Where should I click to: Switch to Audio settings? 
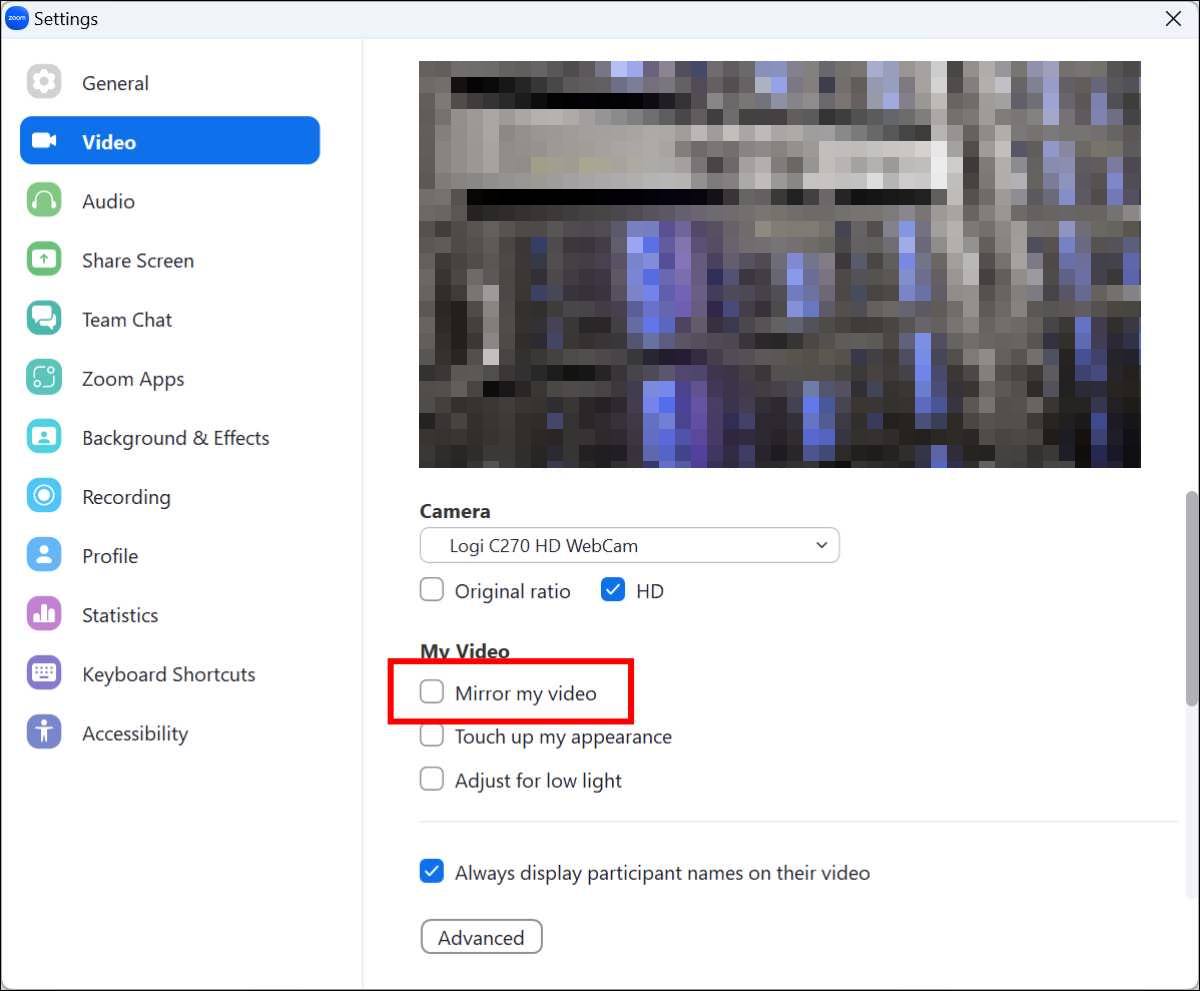tap(170, 200)
